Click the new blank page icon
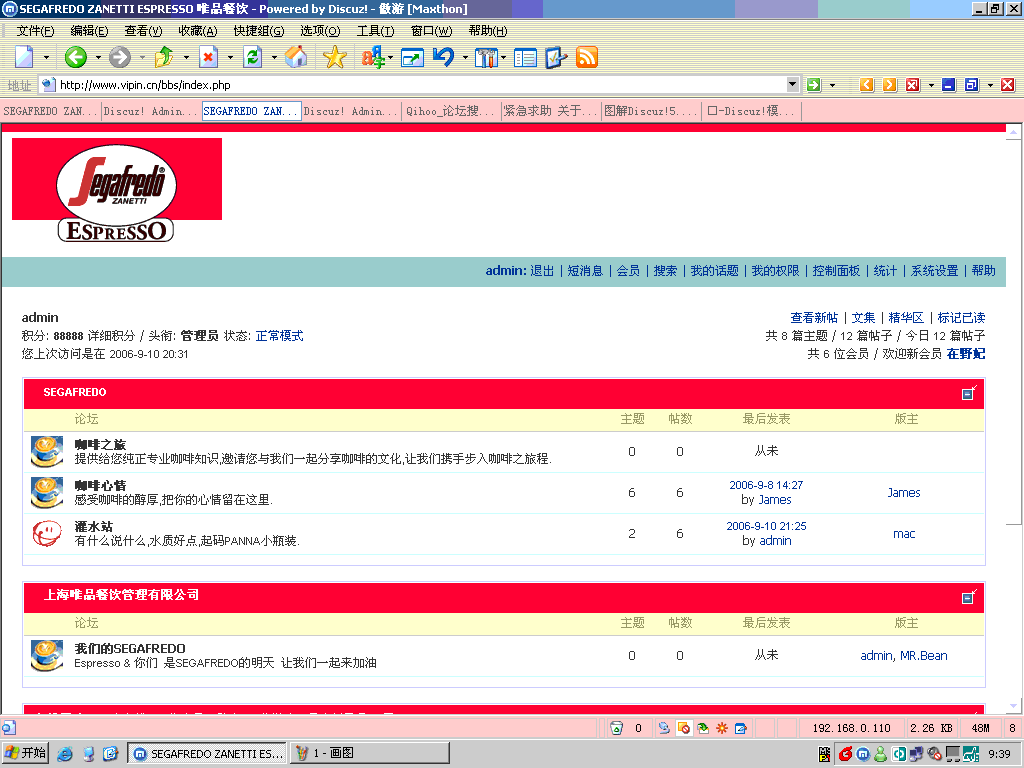Viewport: 1024px width, 768px height. coord(24,57)
